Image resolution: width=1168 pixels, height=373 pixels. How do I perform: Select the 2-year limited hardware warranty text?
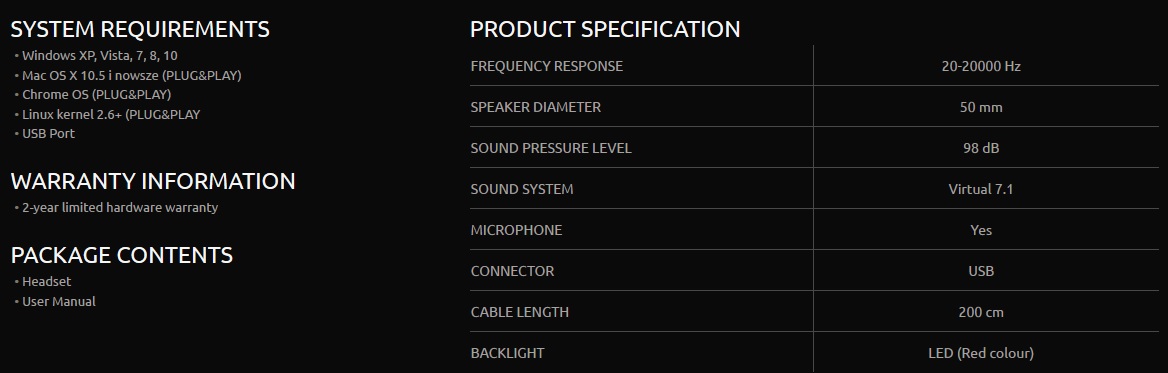[x=120, y=208]
